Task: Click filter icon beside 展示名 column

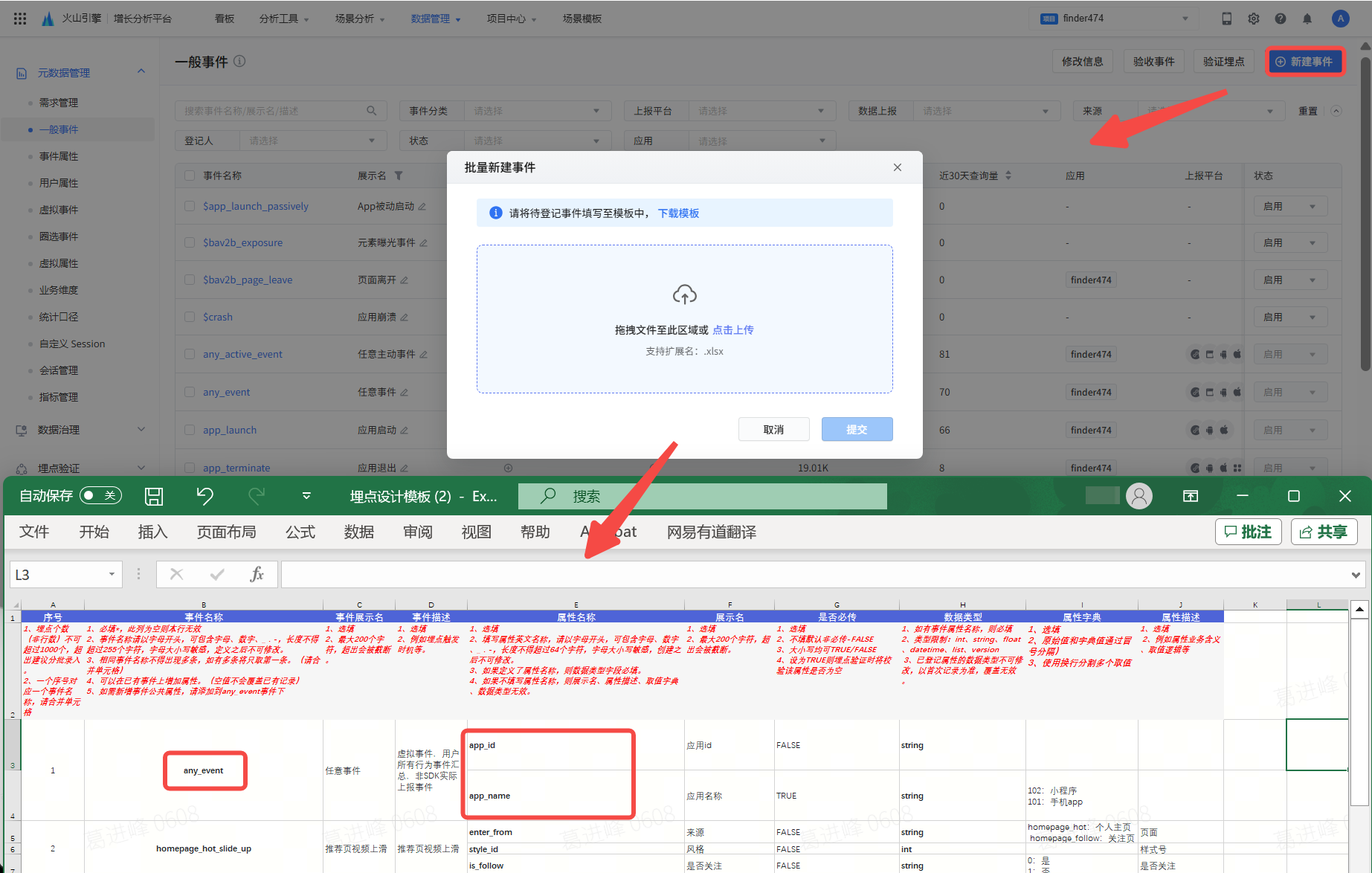Action: [x=399, y=175]
